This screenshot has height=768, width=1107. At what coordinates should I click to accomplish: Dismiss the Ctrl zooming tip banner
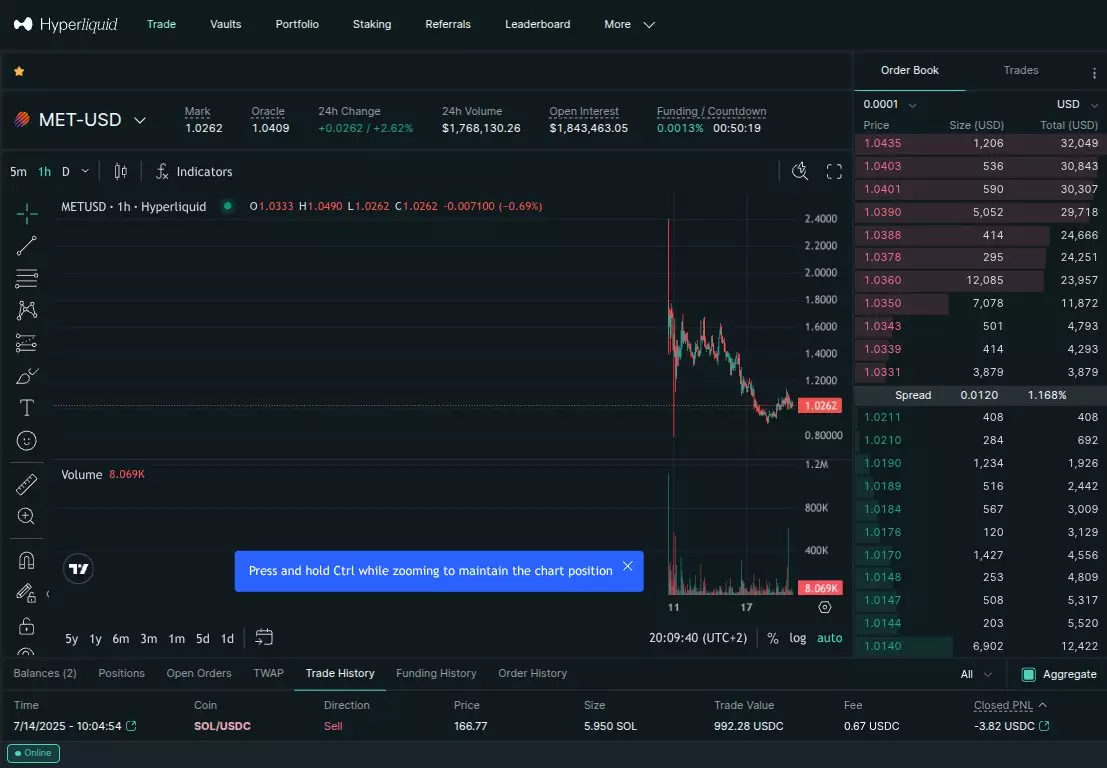627,566
